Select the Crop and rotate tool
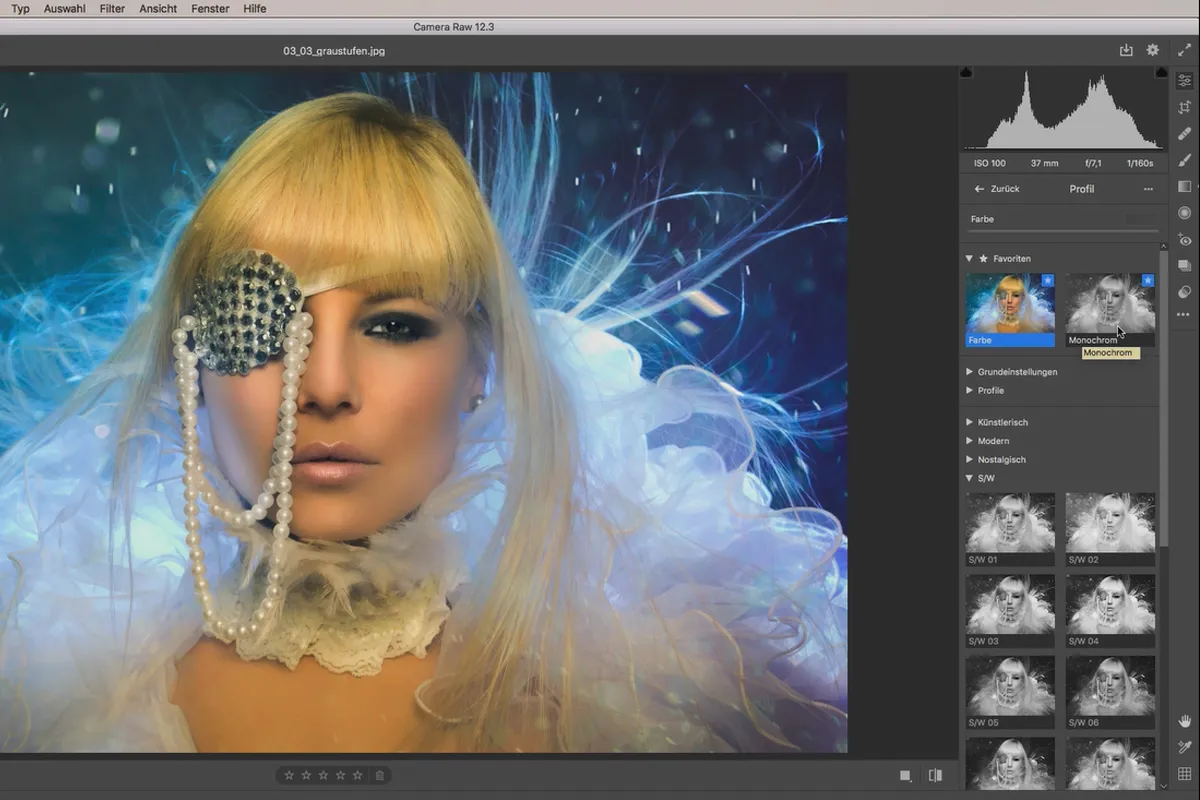The height and width of the screenshot is (800, 1200). click(1185, 107)
